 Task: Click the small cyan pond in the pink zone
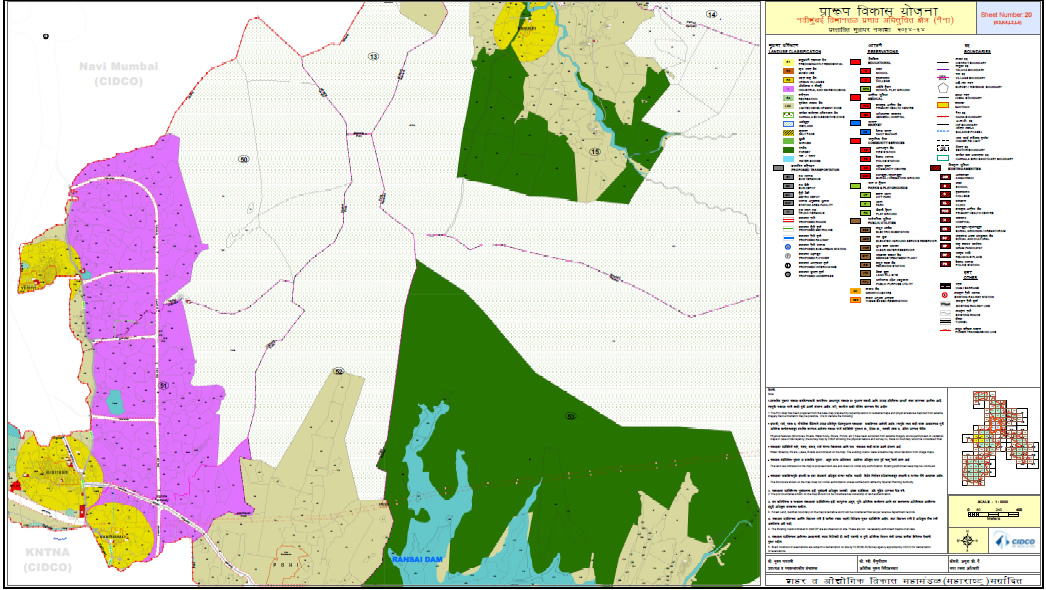(115, 402)
